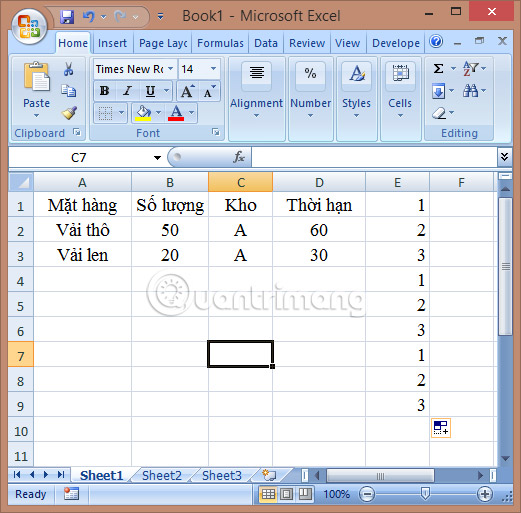The image size is (521, 513).
Task: Select column header D
Action: [319, 182]
